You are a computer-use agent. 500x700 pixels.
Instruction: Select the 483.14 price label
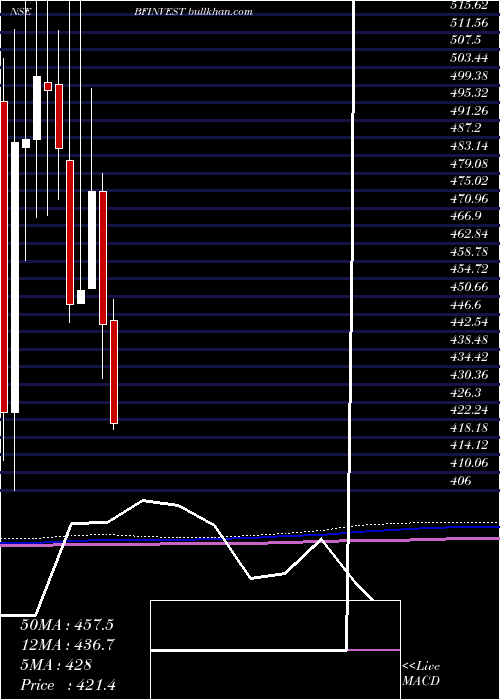(469, 146)
